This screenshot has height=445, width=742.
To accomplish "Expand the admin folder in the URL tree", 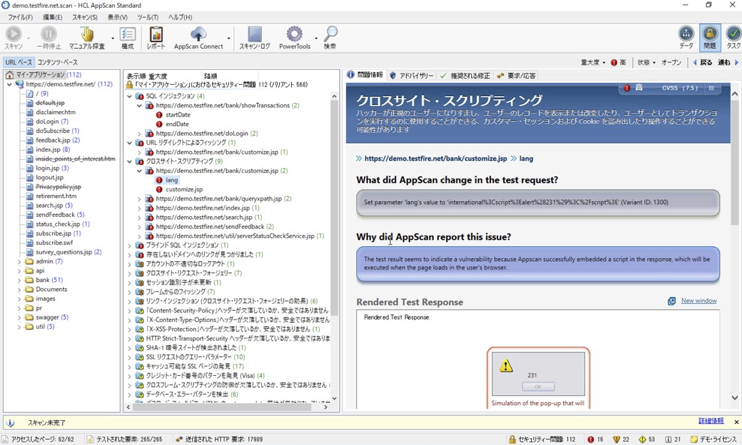I will 19,261.
